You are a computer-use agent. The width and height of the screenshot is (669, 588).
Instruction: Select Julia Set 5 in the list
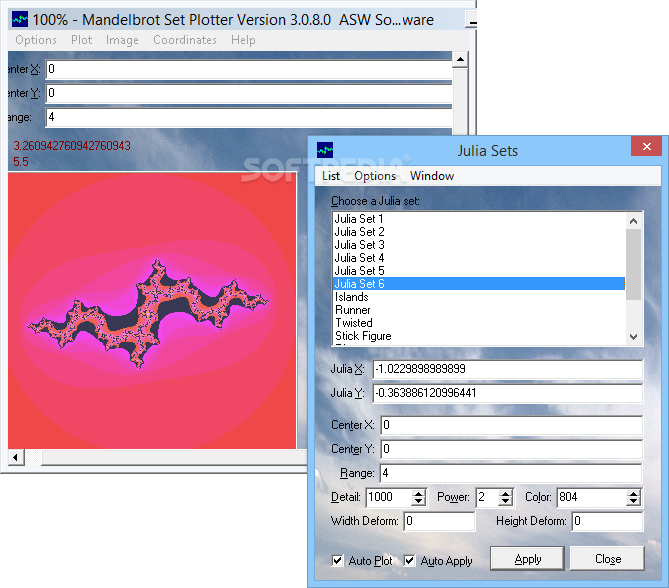tap(478, 271)
